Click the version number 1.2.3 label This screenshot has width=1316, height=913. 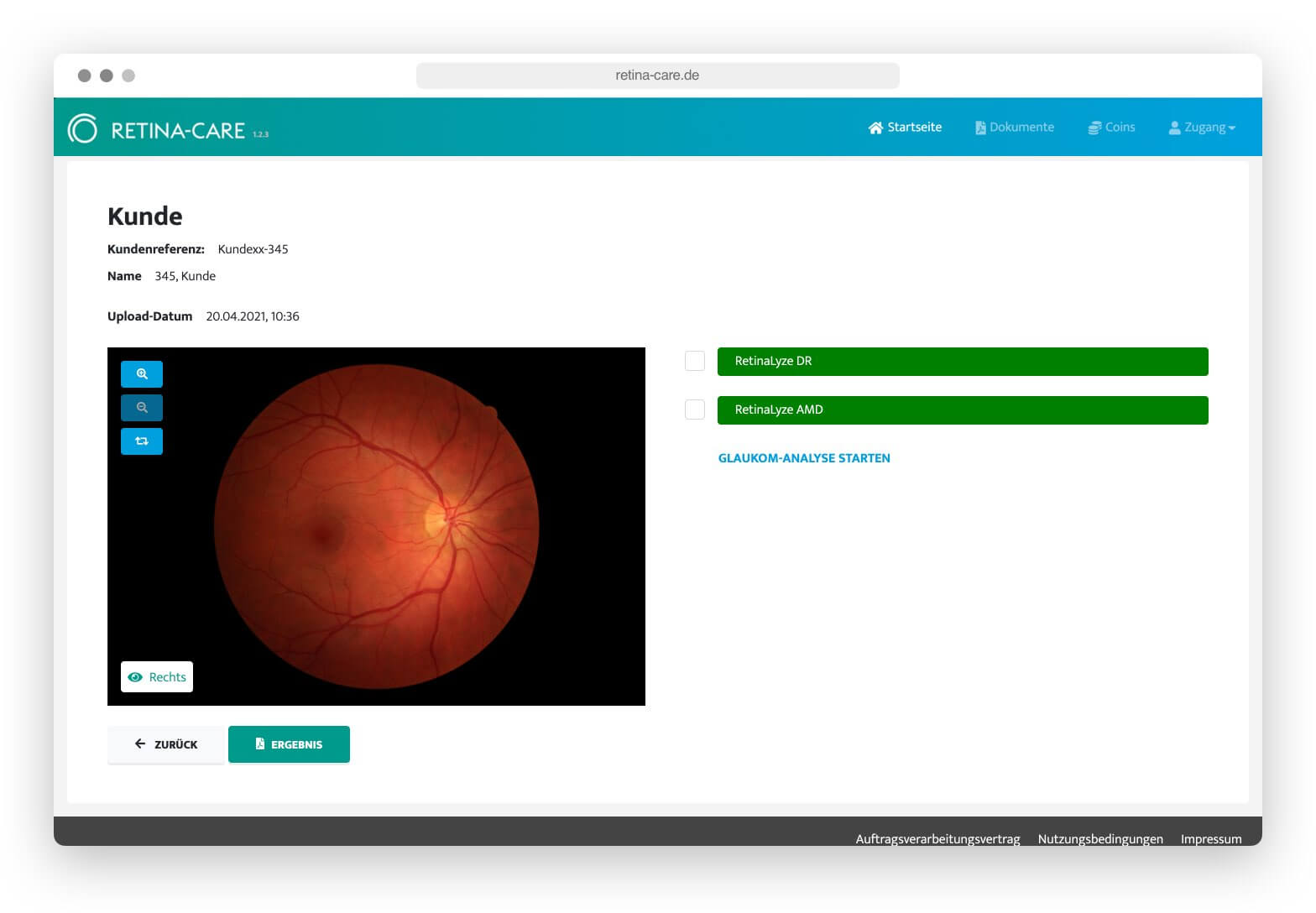[260, 134]
